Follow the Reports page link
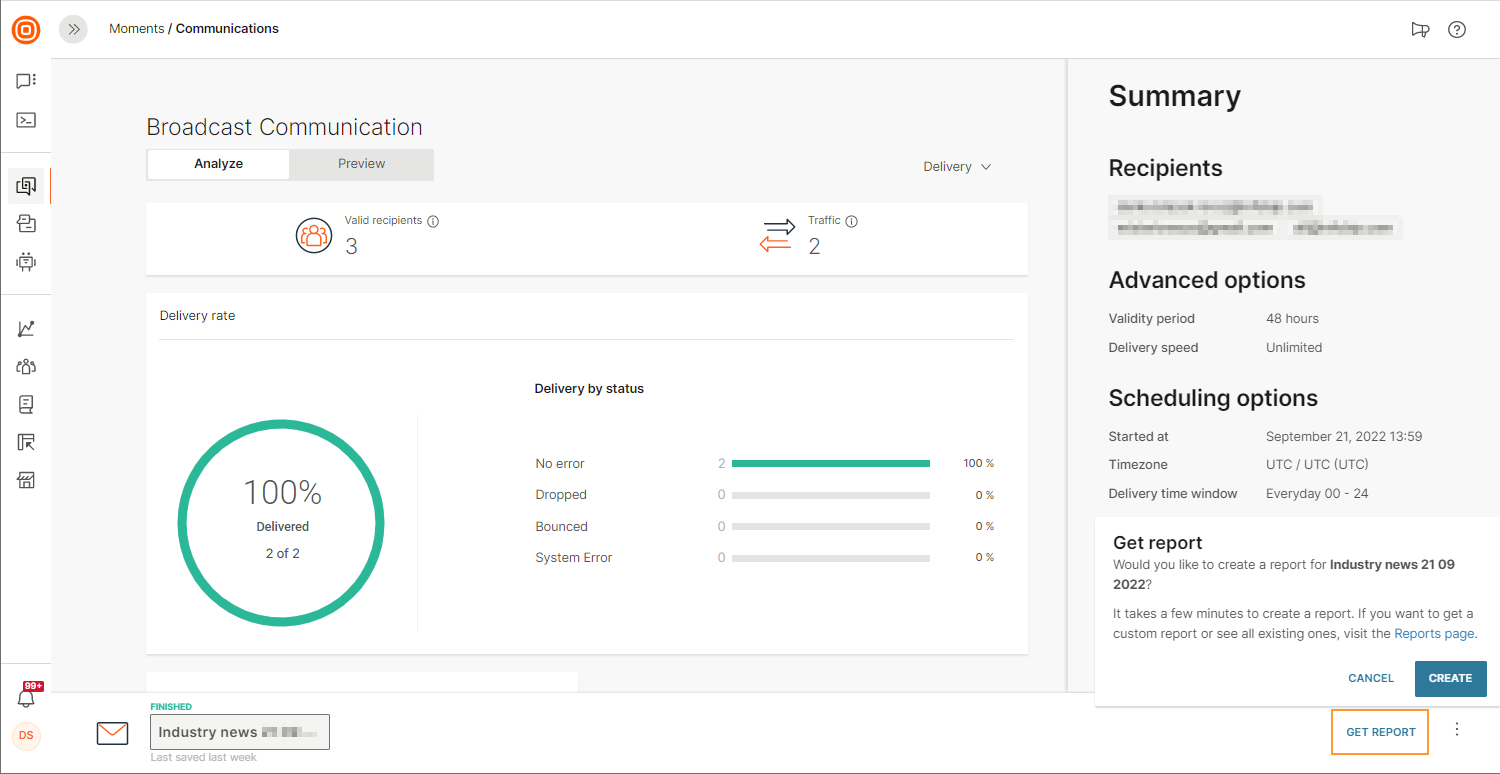This screenshot has height=774, width=1500. 1434,633
